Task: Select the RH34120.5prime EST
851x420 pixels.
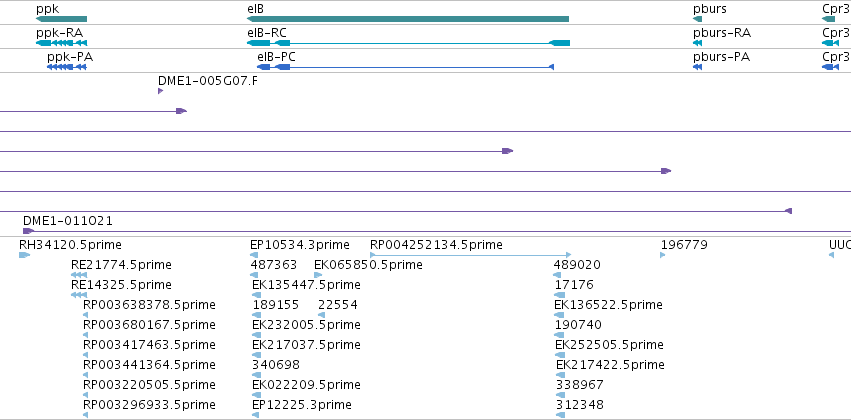Action: [70, 245]
